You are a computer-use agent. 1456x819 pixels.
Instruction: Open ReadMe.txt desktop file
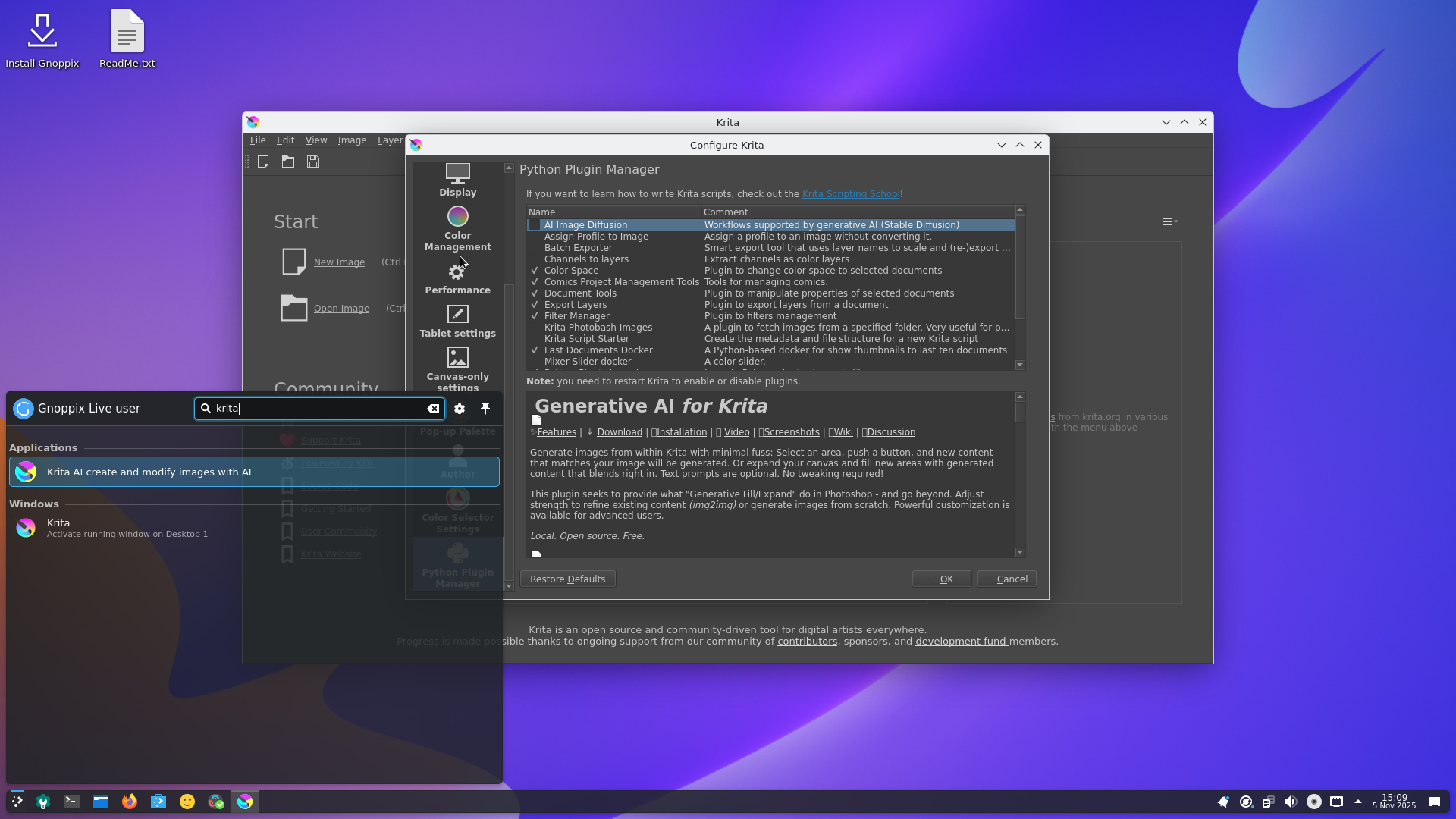(x=127, y=39)
